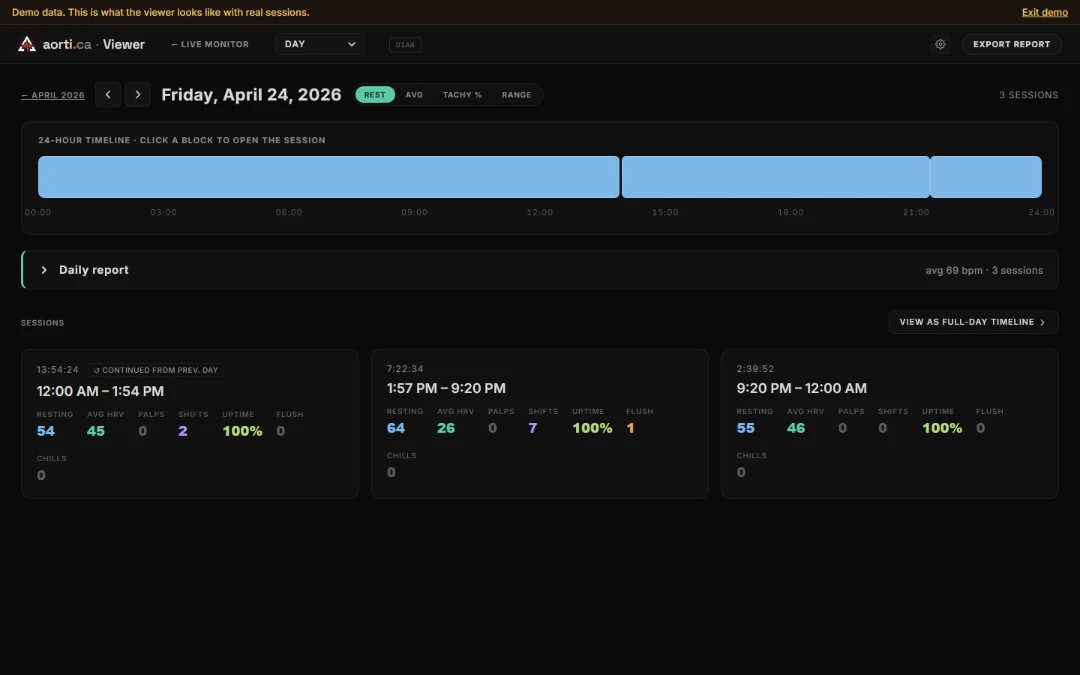Switch metric to RANGE
The image size is (1080, 675).
[x=517, y=94]
